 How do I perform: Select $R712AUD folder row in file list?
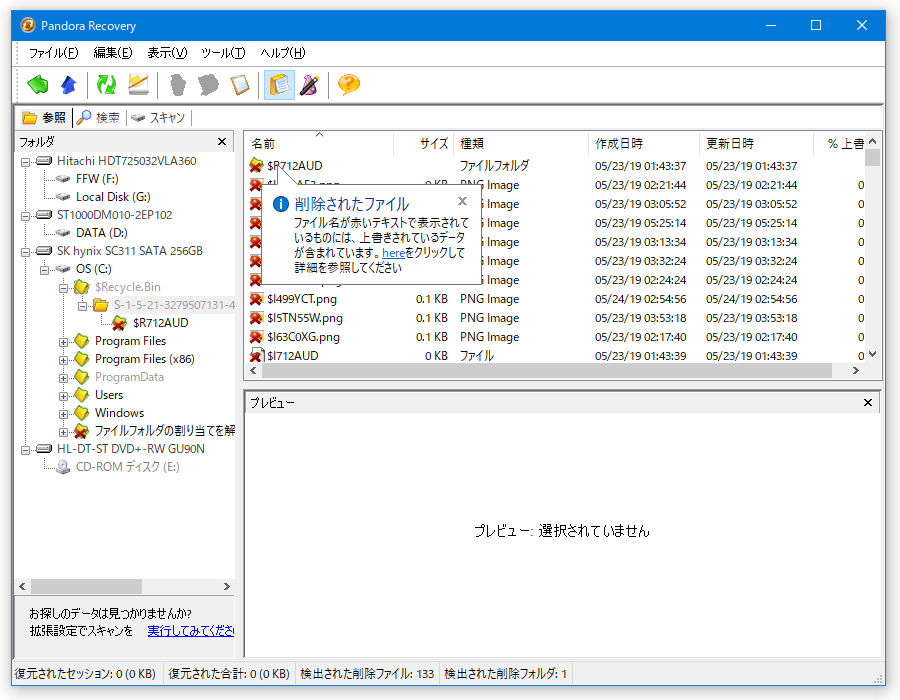click(556, 166)
